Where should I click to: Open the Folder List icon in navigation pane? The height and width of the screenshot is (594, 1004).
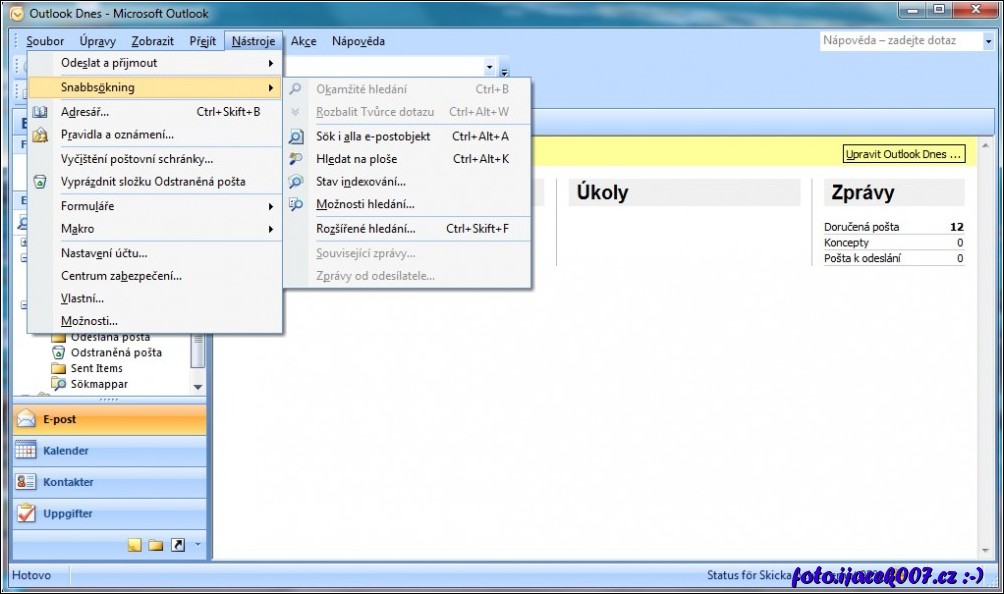pos(156,545)
